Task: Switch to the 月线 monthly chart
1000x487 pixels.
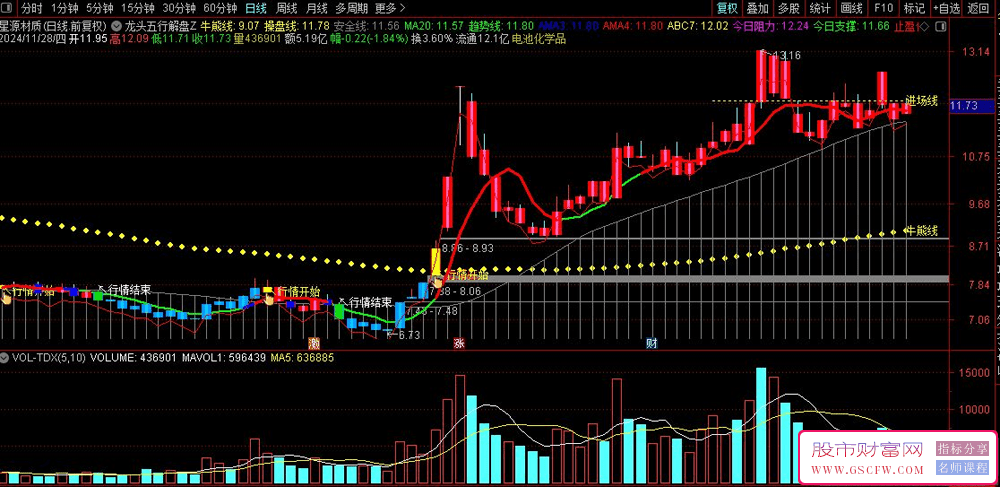Action: tap(316, 9)
